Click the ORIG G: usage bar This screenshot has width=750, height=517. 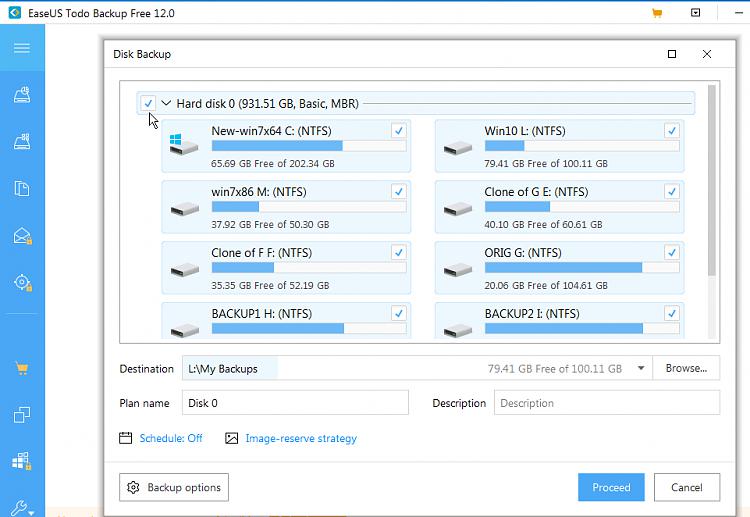point(582,267)
